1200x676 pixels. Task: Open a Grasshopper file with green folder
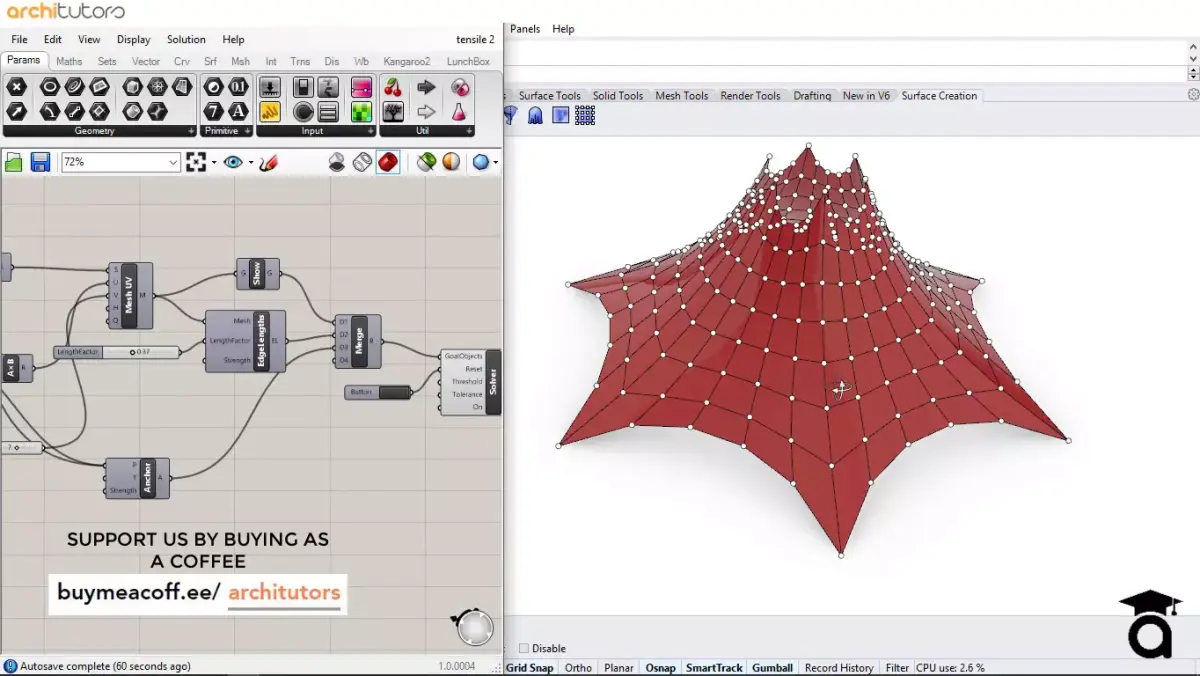14,162
